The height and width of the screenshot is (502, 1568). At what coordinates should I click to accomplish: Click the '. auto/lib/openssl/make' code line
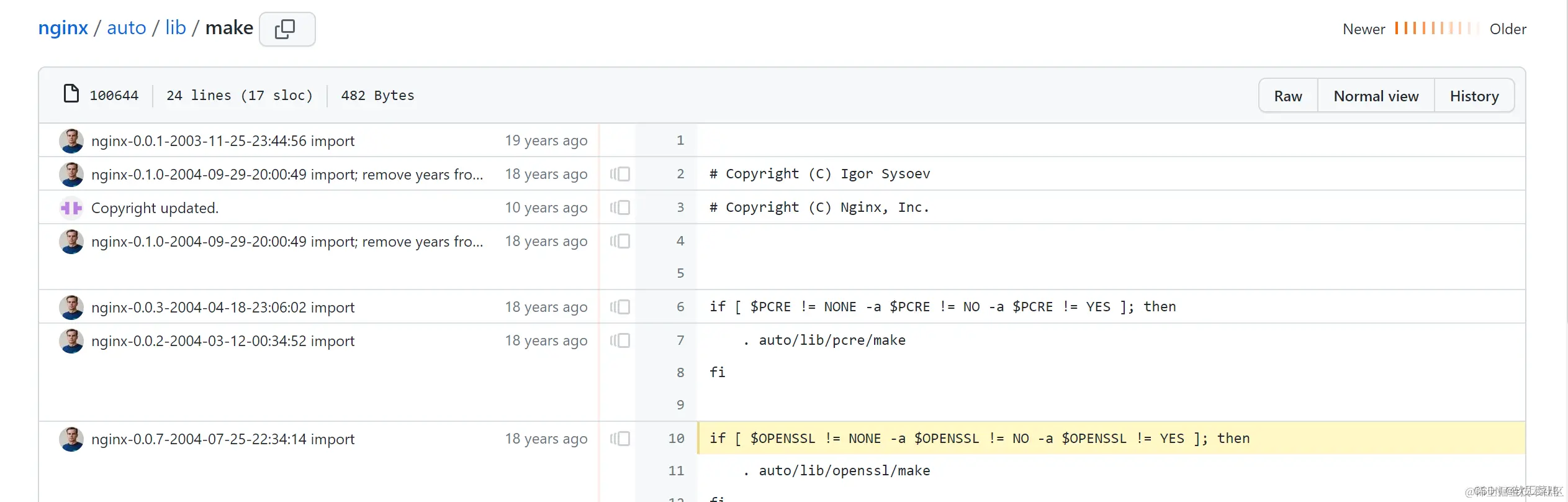click(836, 471)
